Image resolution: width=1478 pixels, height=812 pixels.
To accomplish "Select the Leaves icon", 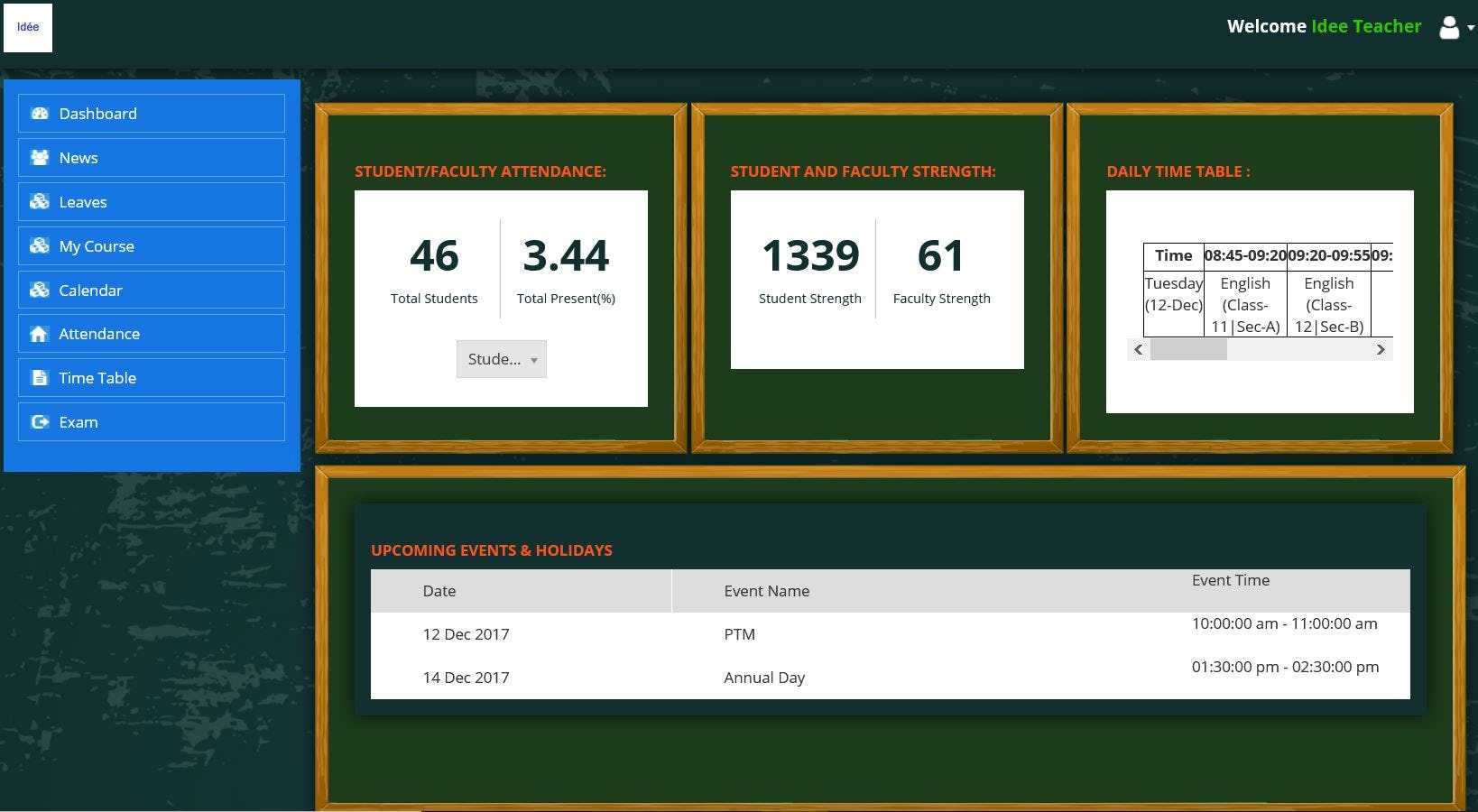I will click(x=40, y=201).
